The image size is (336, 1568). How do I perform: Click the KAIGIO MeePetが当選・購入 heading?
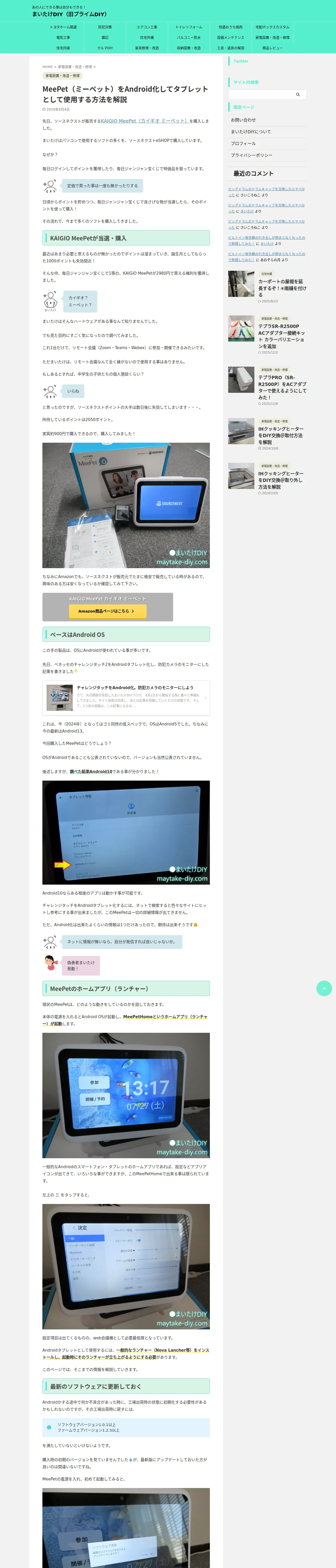coord(126,238)
